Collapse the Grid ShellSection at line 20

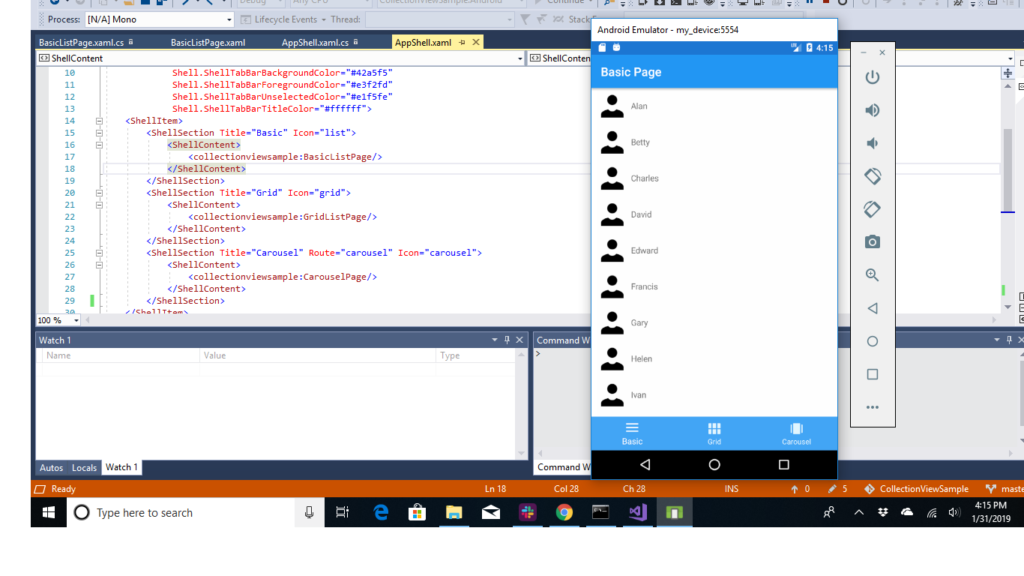tap(99, 193)
